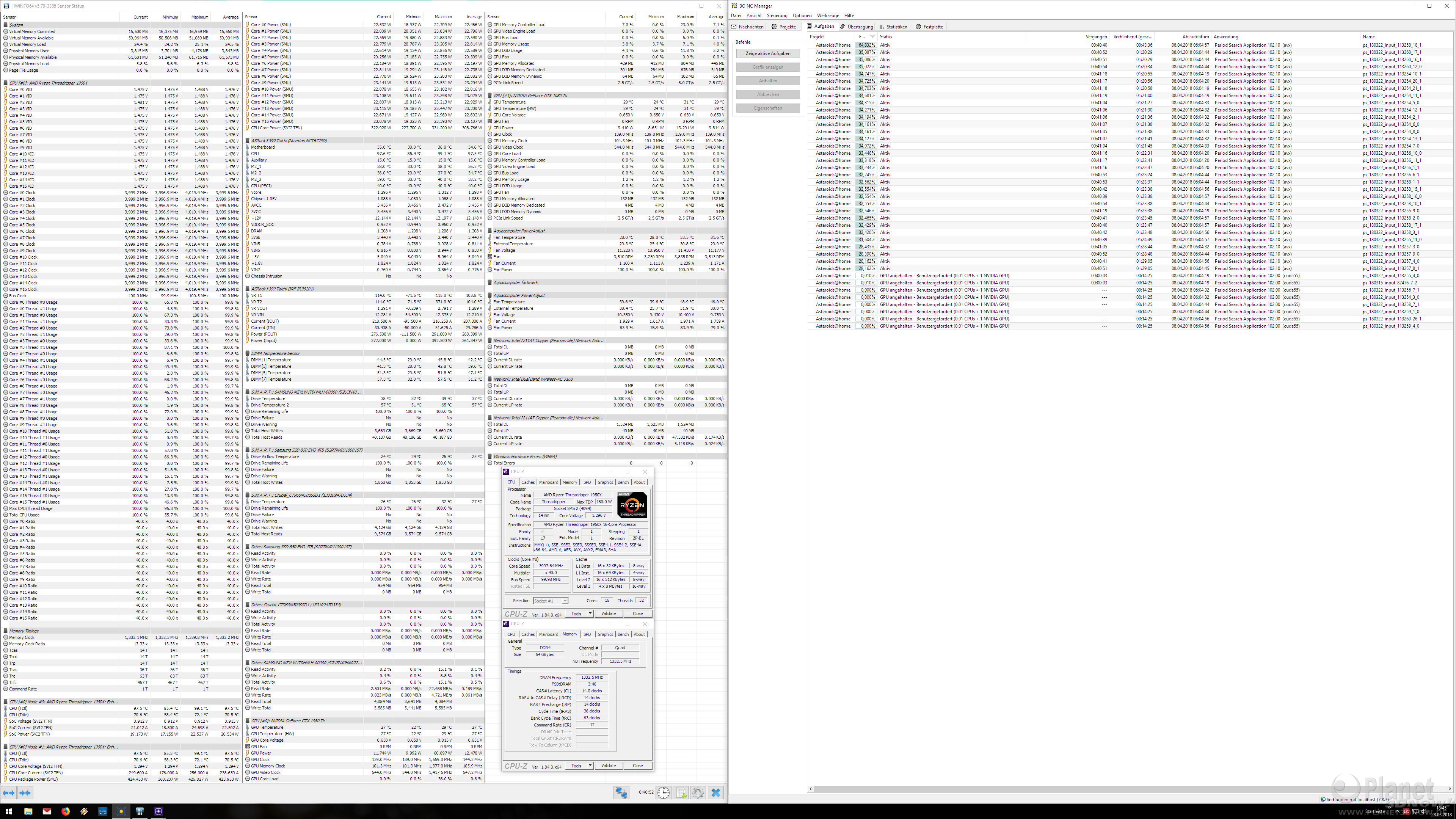Click HWiNFO expand columns arrows icon

9,793
